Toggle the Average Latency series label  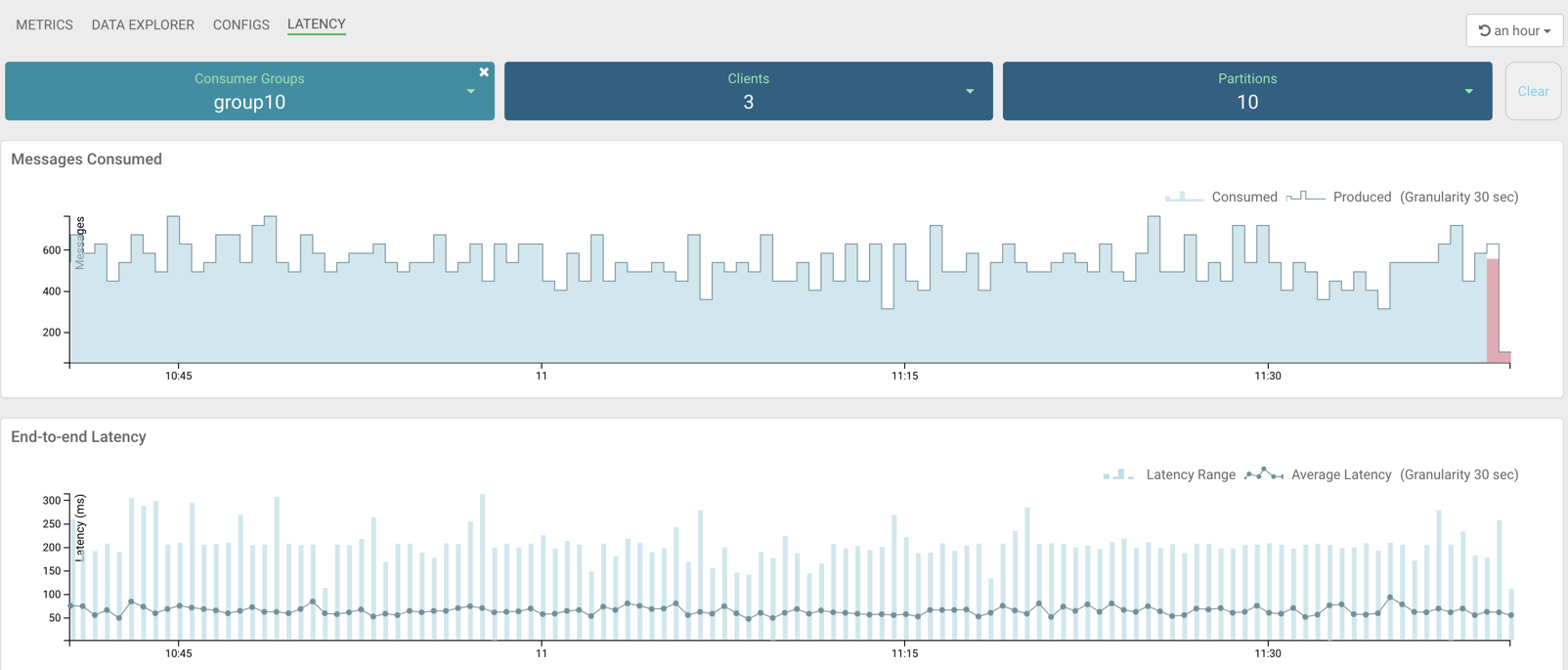(1340, 474)
